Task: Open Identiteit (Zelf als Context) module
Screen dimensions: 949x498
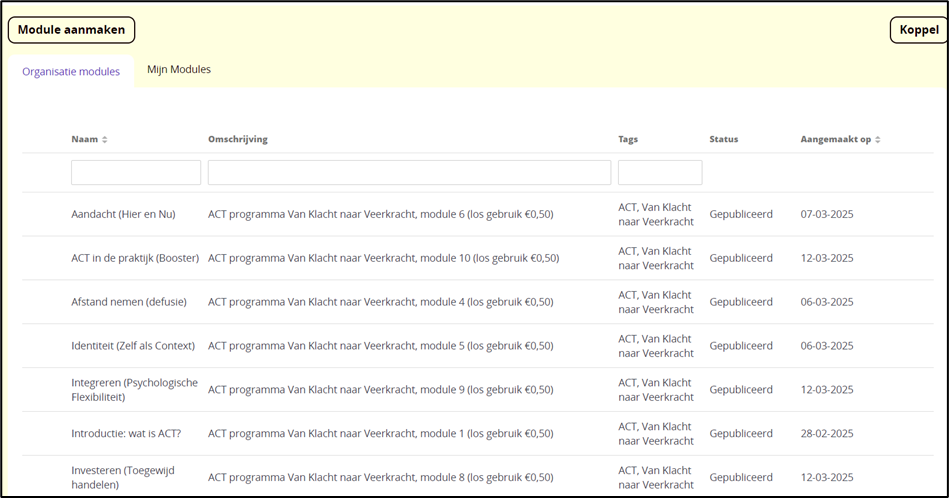Action: (133, 346)
